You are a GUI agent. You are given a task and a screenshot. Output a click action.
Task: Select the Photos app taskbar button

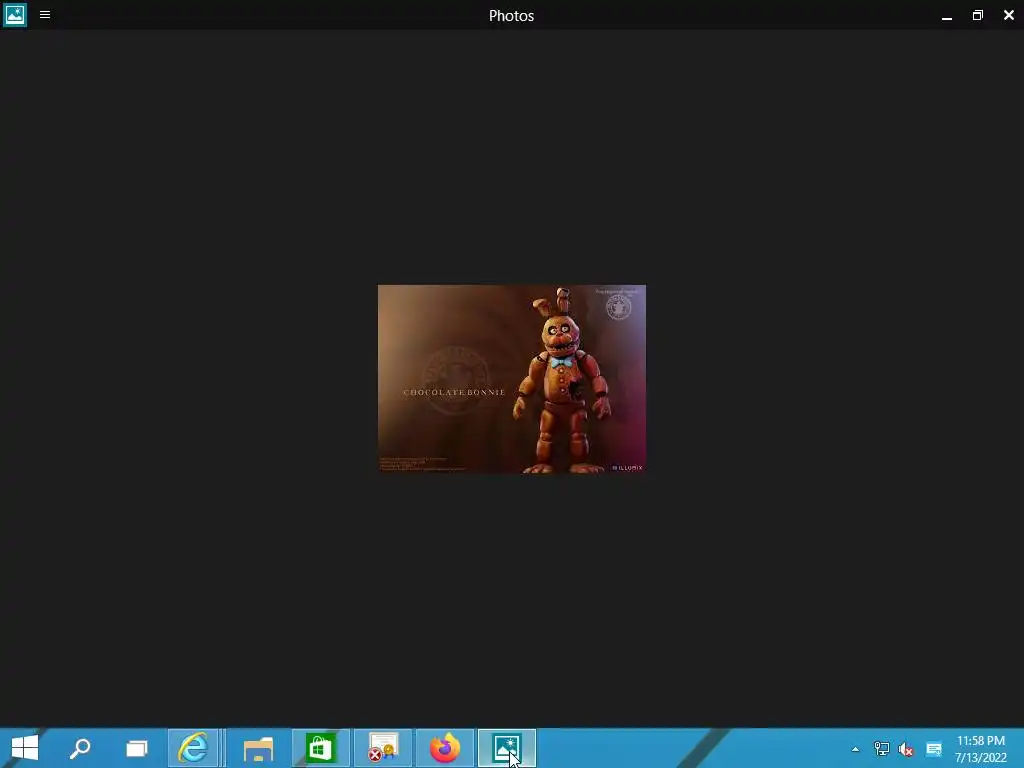point(507,748)
